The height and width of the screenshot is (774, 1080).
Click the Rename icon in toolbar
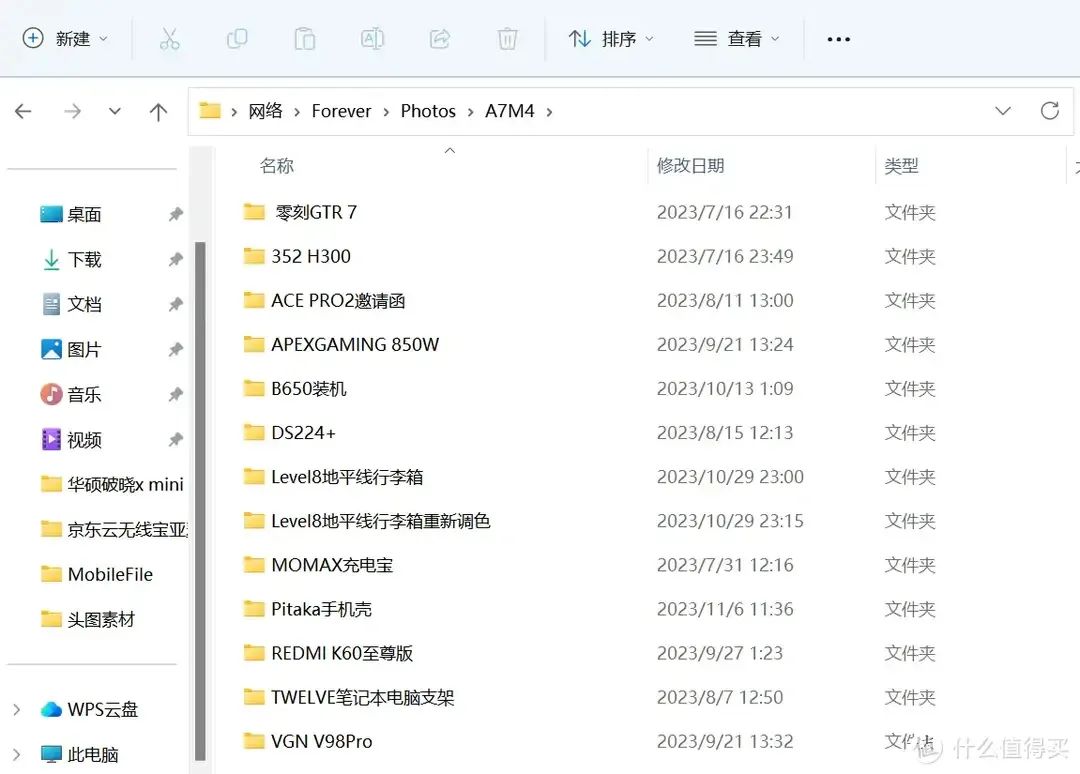click(x=372, y=39)
